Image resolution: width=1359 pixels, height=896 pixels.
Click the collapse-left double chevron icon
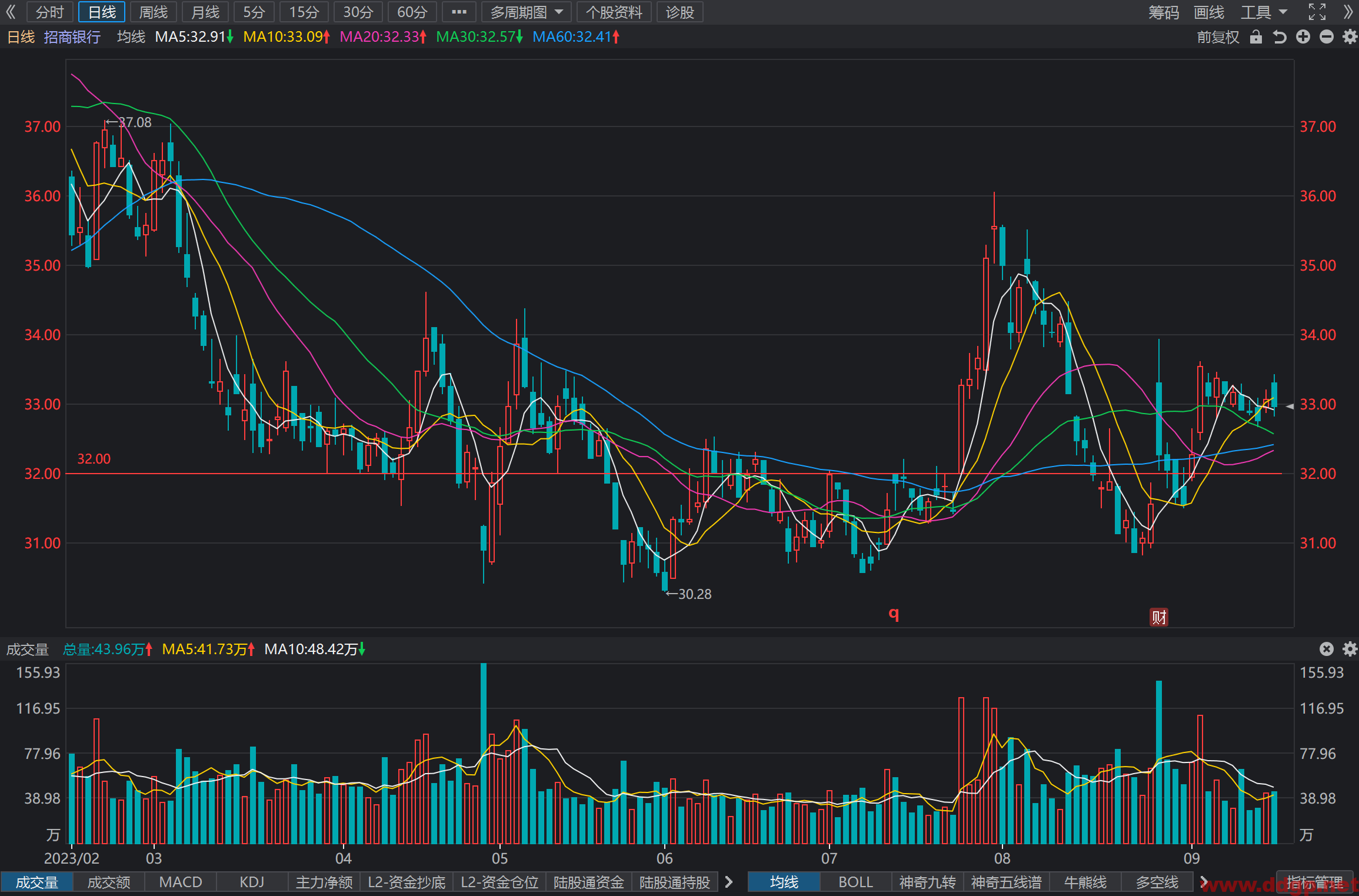[11, 12]
